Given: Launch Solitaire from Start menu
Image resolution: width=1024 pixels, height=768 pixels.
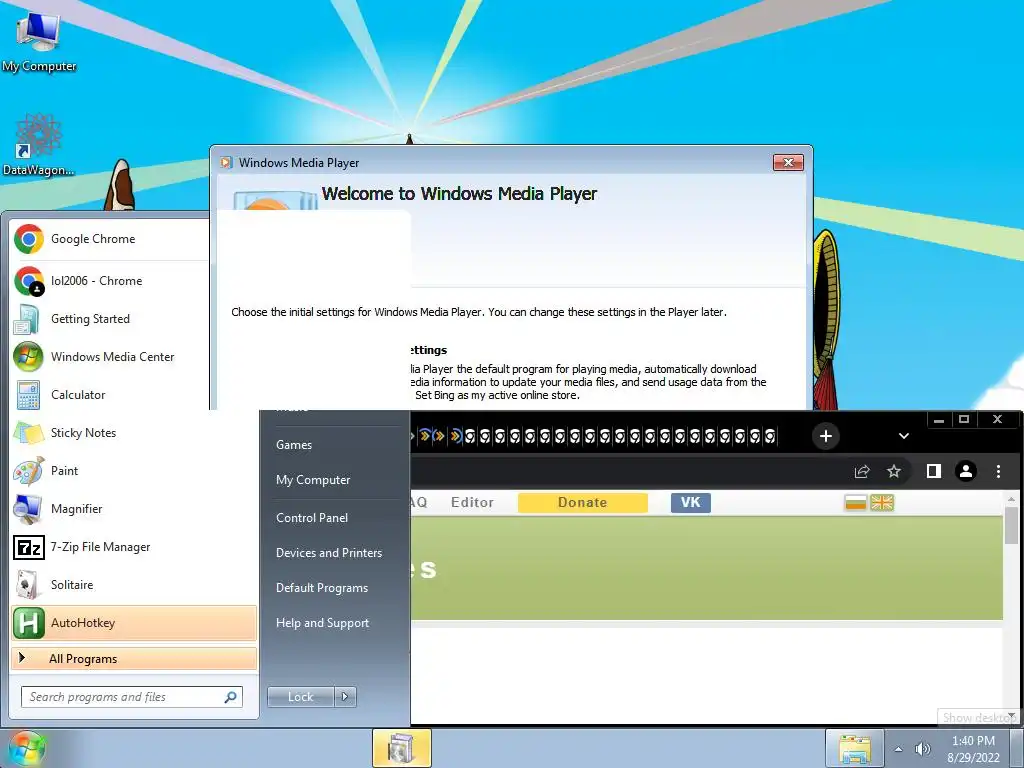Looking at the screenshot, I should click(x=134, y=584).
